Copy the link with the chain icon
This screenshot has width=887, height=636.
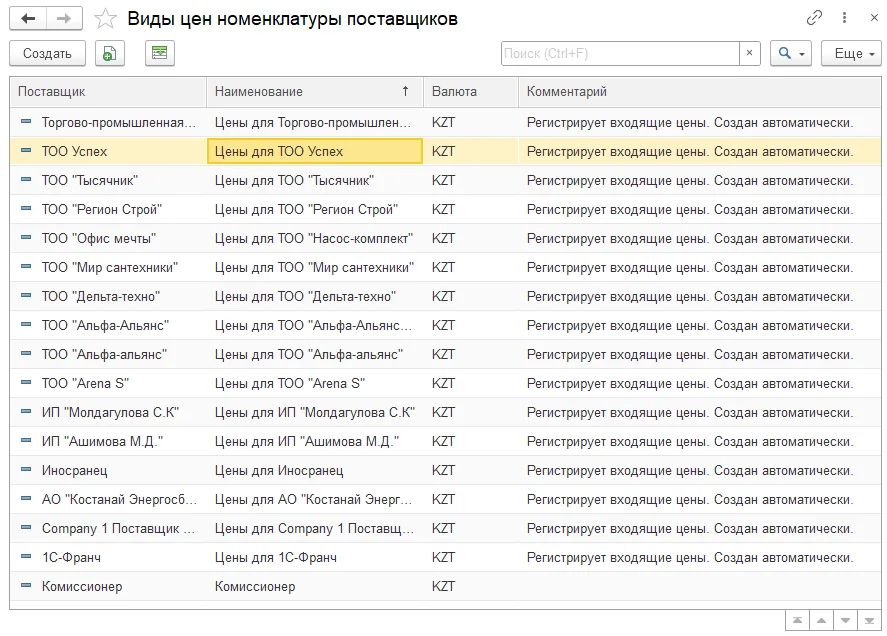tap(814, 18)
